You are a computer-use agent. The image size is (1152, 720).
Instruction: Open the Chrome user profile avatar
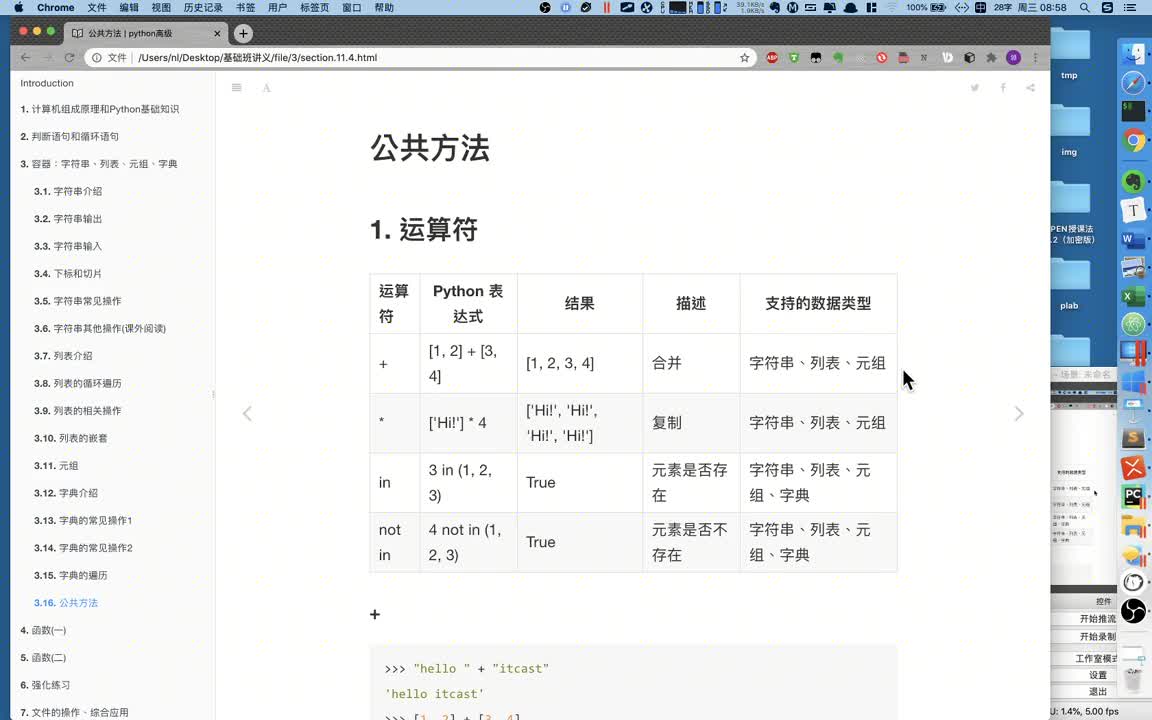1013,57
